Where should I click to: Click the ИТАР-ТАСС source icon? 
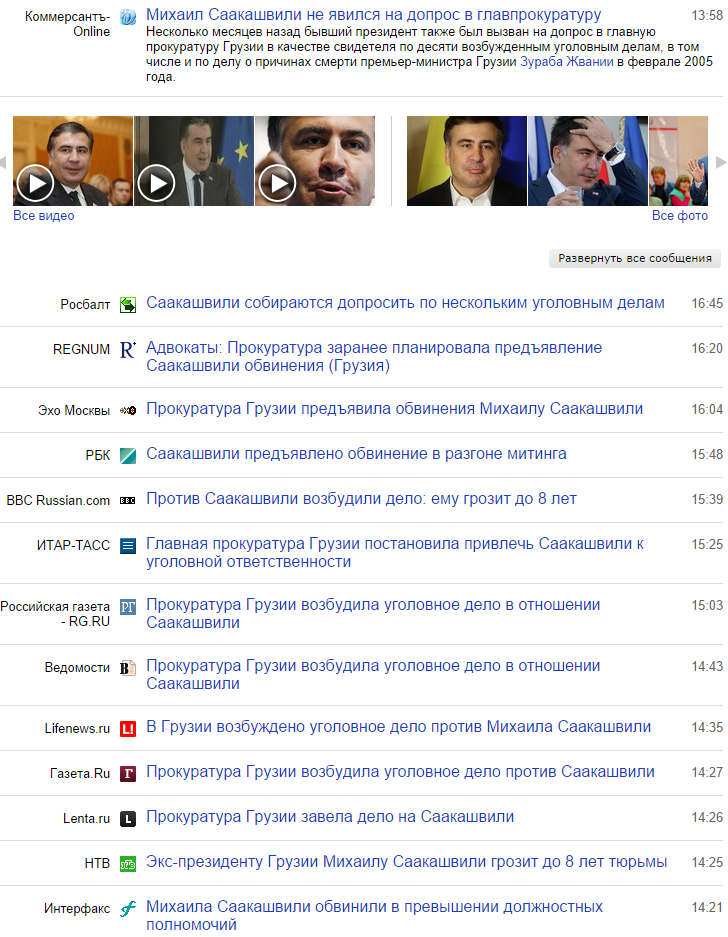[128, 546]
